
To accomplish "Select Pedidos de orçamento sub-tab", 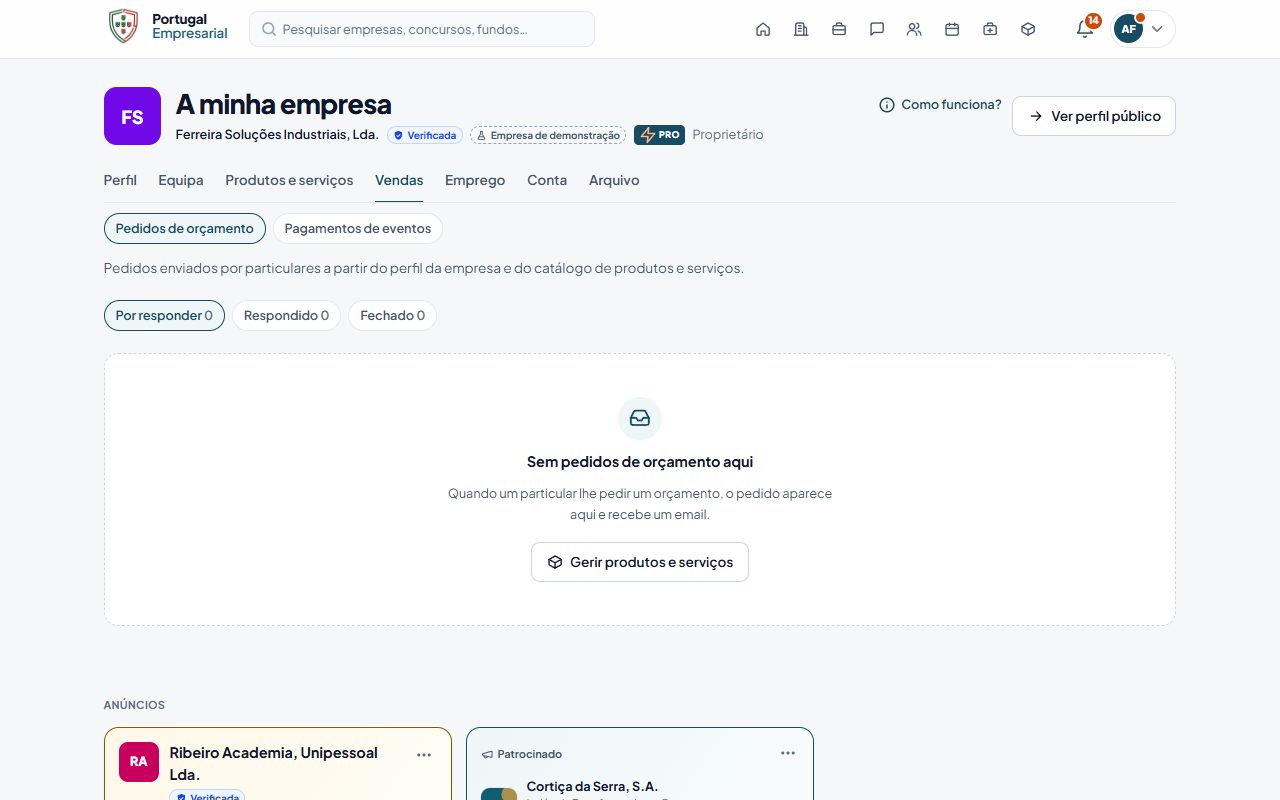I will click(x=185, y=228).
